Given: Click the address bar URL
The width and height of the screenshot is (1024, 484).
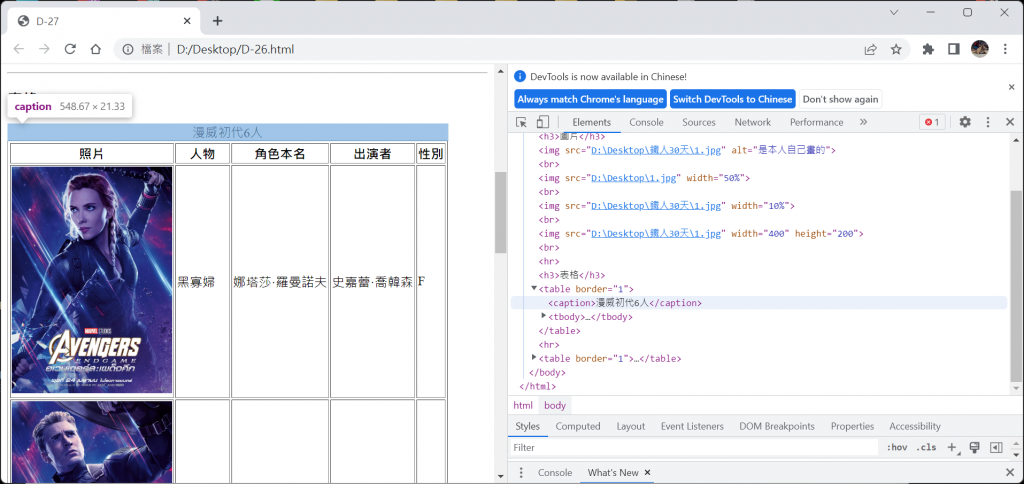Looking at the screenshot, I should (x=235, y=49).
